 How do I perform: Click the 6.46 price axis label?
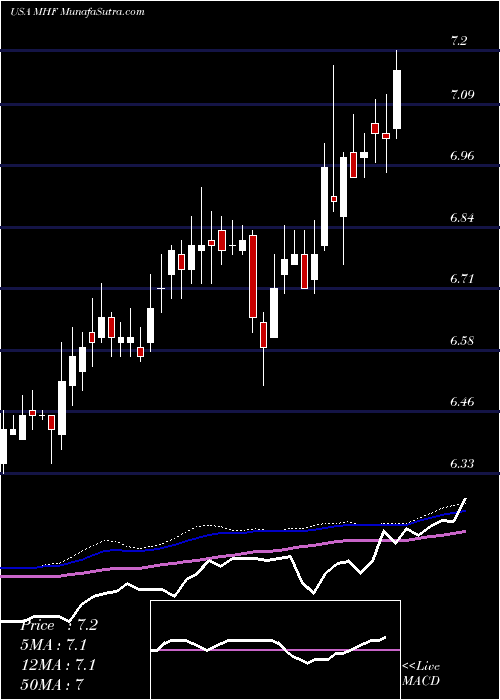coord(463,402)
